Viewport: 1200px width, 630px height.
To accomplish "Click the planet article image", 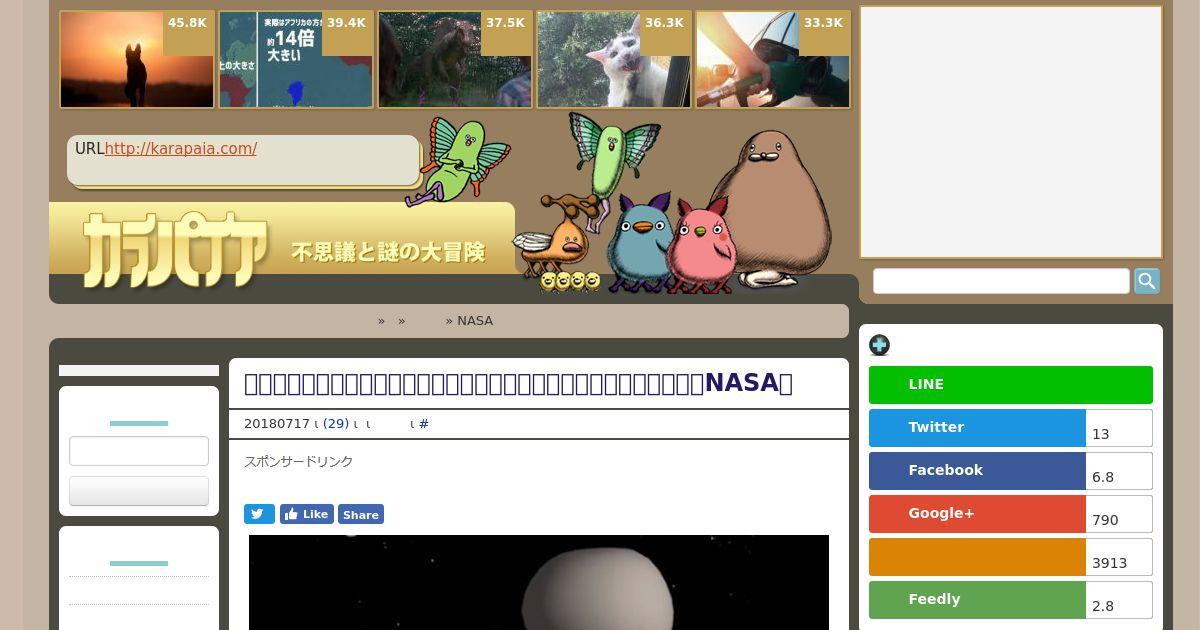I will [x=539, y=582].
